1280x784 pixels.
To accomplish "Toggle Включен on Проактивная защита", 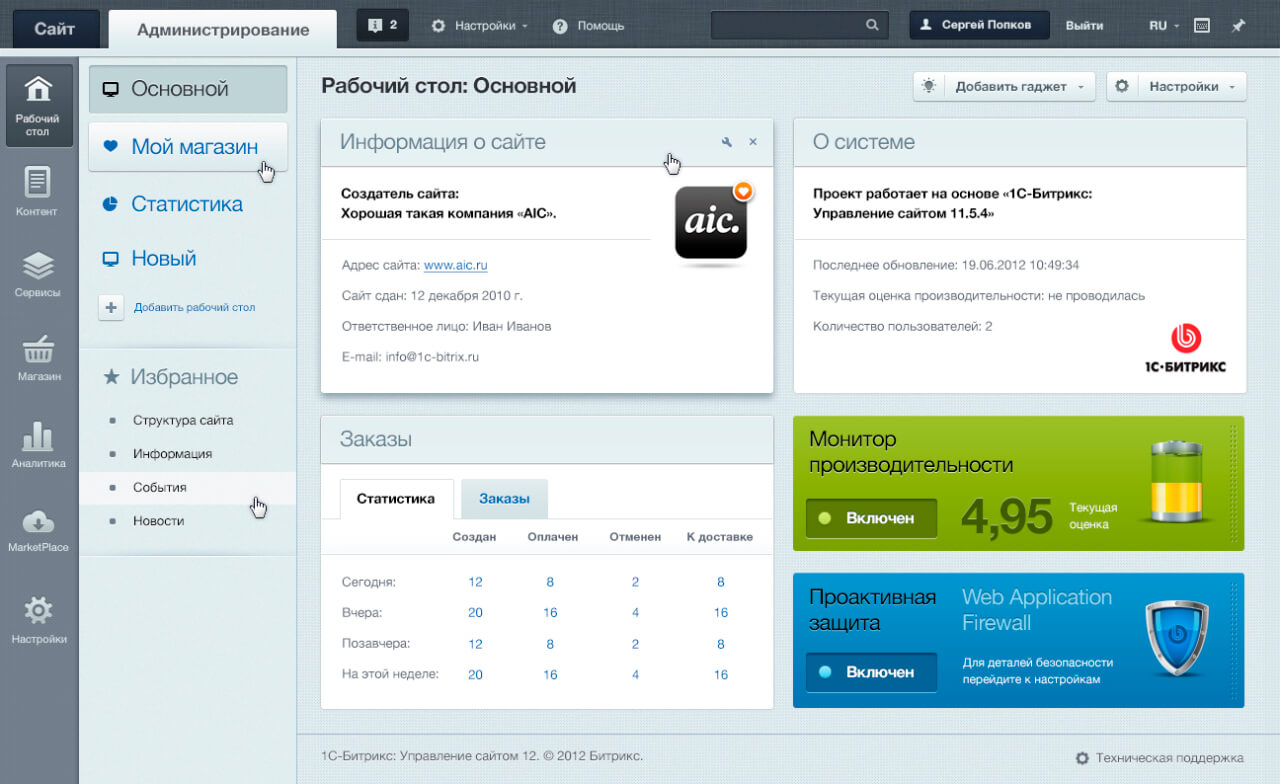I will (869, 672).
